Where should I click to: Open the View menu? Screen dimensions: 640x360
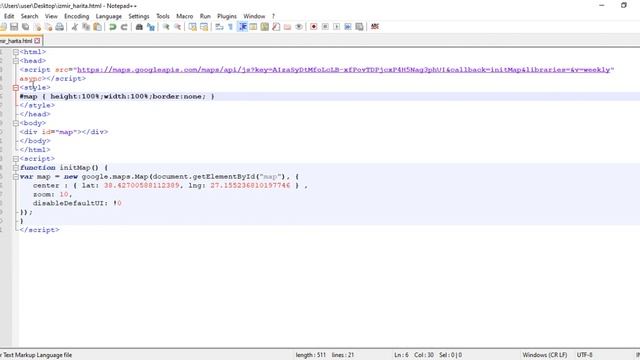pos(51,16)
